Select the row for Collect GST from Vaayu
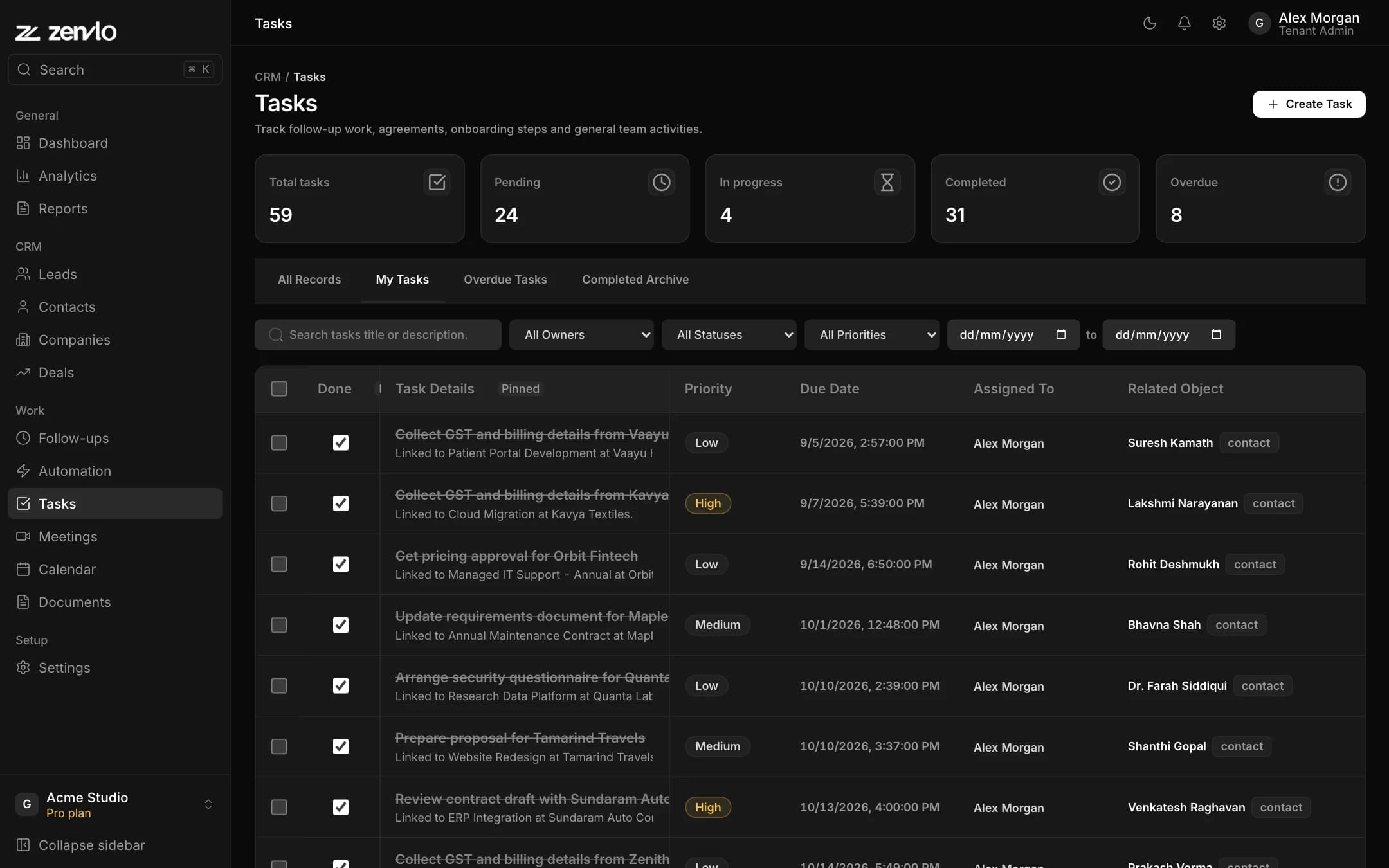This screenshot has width=1389, height=868. [278, 442]
